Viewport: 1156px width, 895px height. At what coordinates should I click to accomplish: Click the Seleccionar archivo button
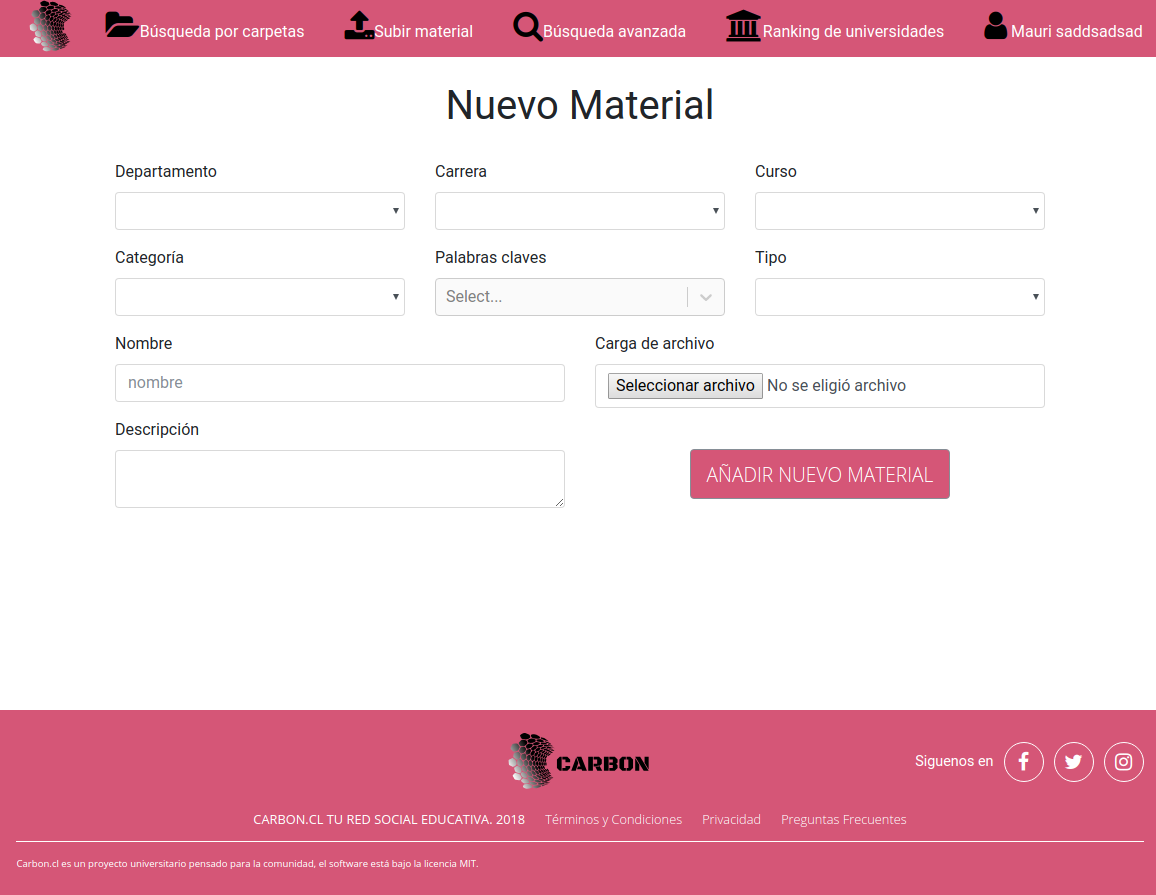685,386
